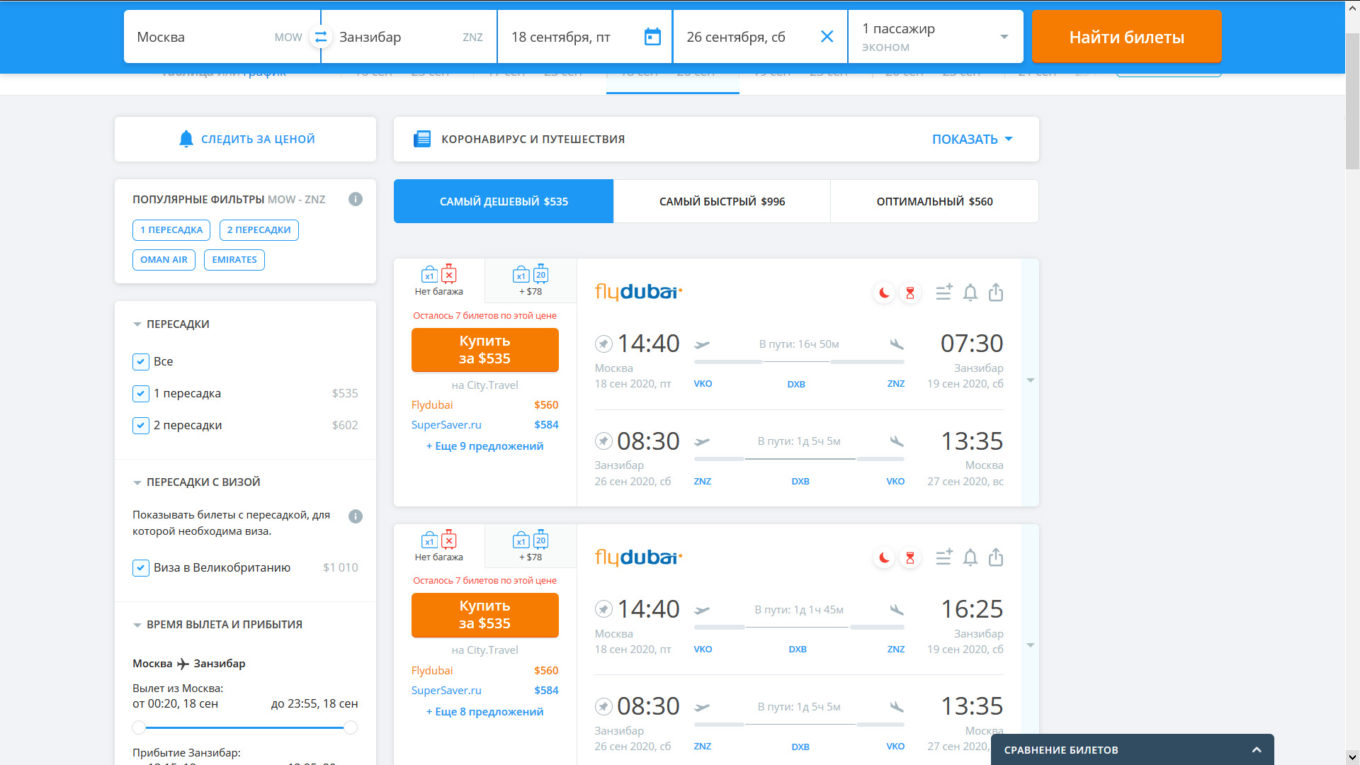Clear the return date 26 сентября
Screen dimensions: 1360x765
827,37
